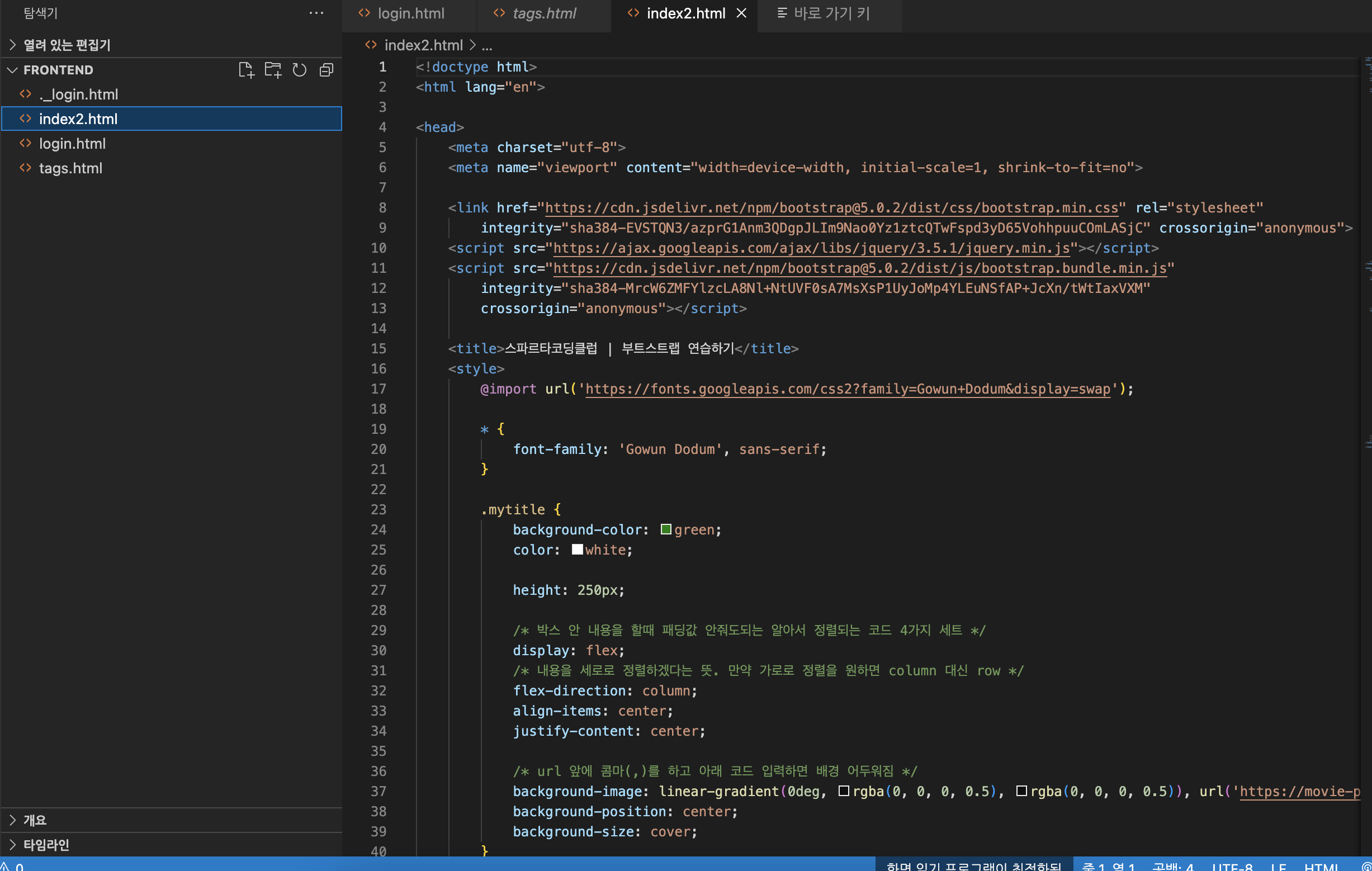
Task: Click the html lang="en" tag line
Action: pos(480,87)
